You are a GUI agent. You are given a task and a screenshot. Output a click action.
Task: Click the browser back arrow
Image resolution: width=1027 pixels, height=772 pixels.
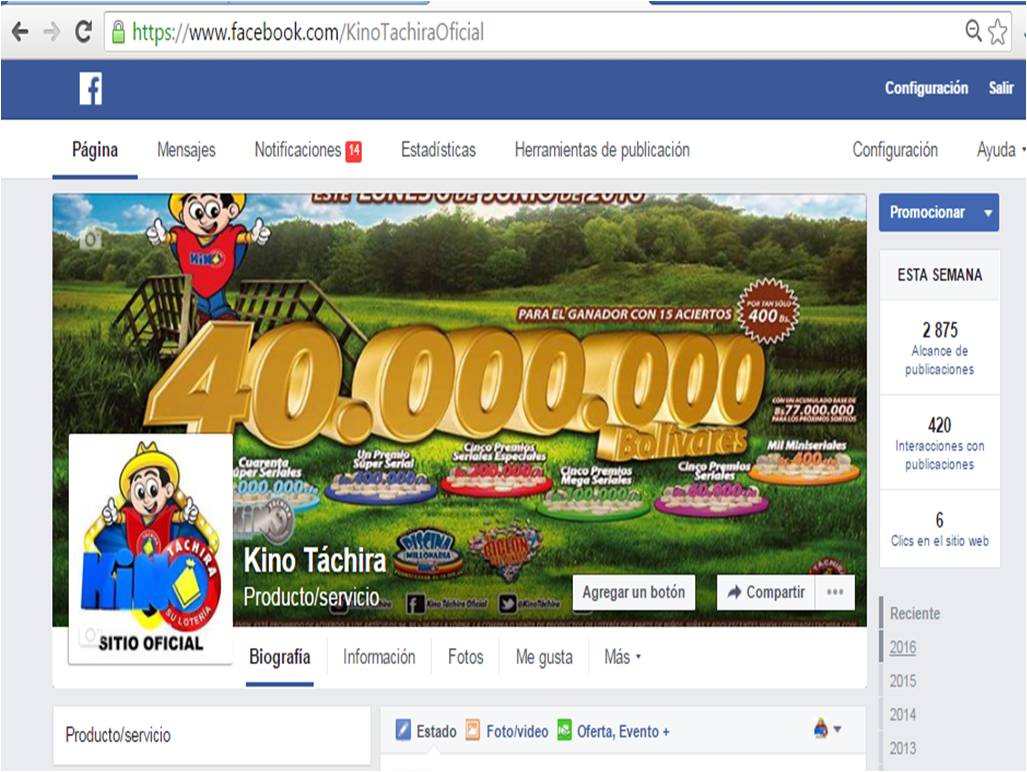pyautogui.click(x=20, y=31)
